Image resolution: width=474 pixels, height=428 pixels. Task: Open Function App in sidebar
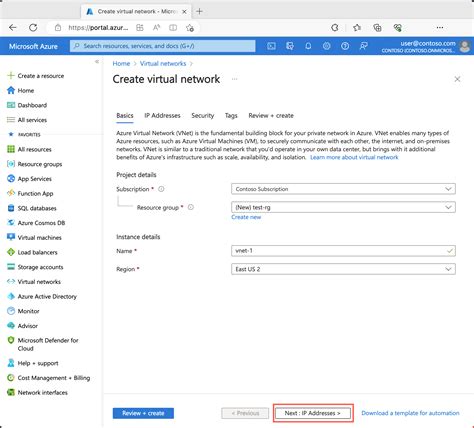tap(30, 193)
